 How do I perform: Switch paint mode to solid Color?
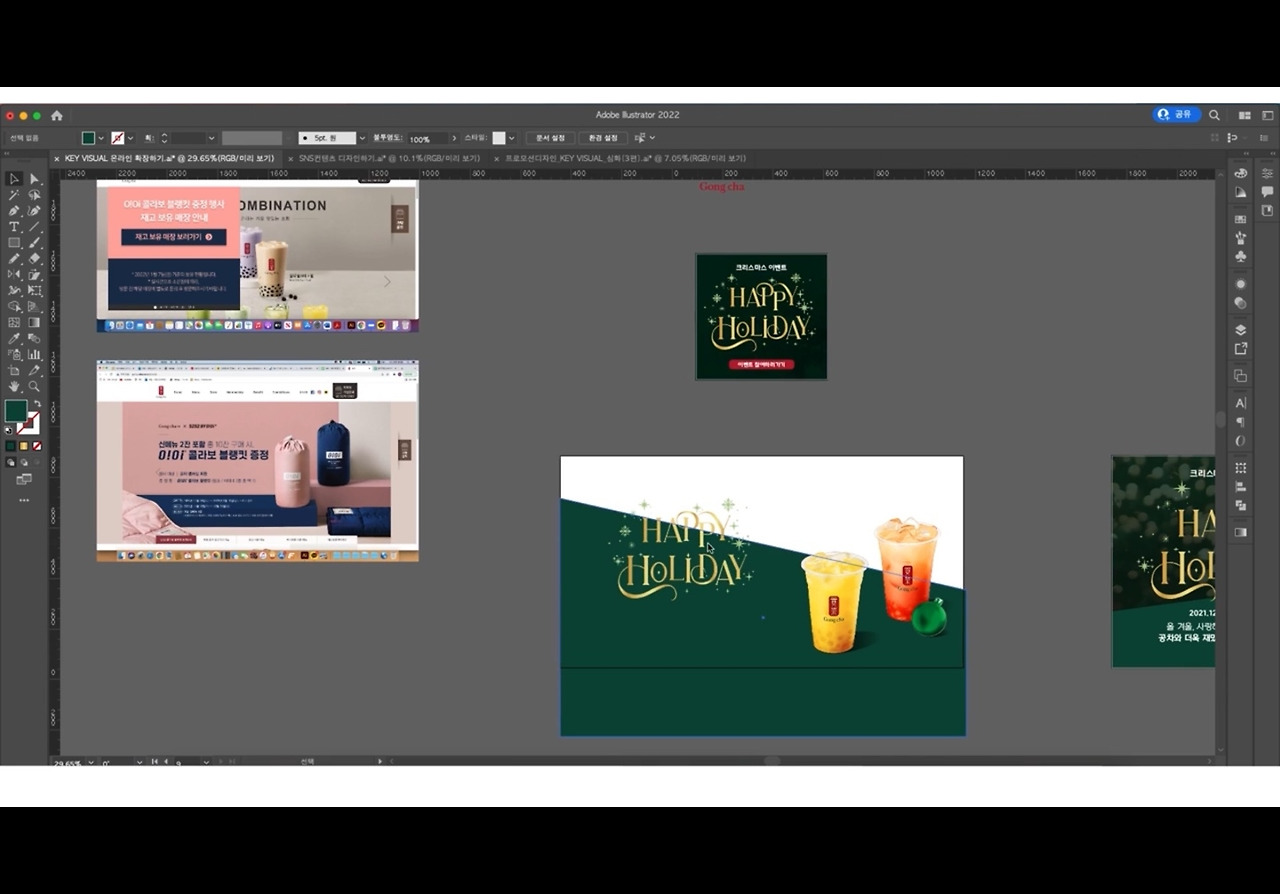[11, 446]
